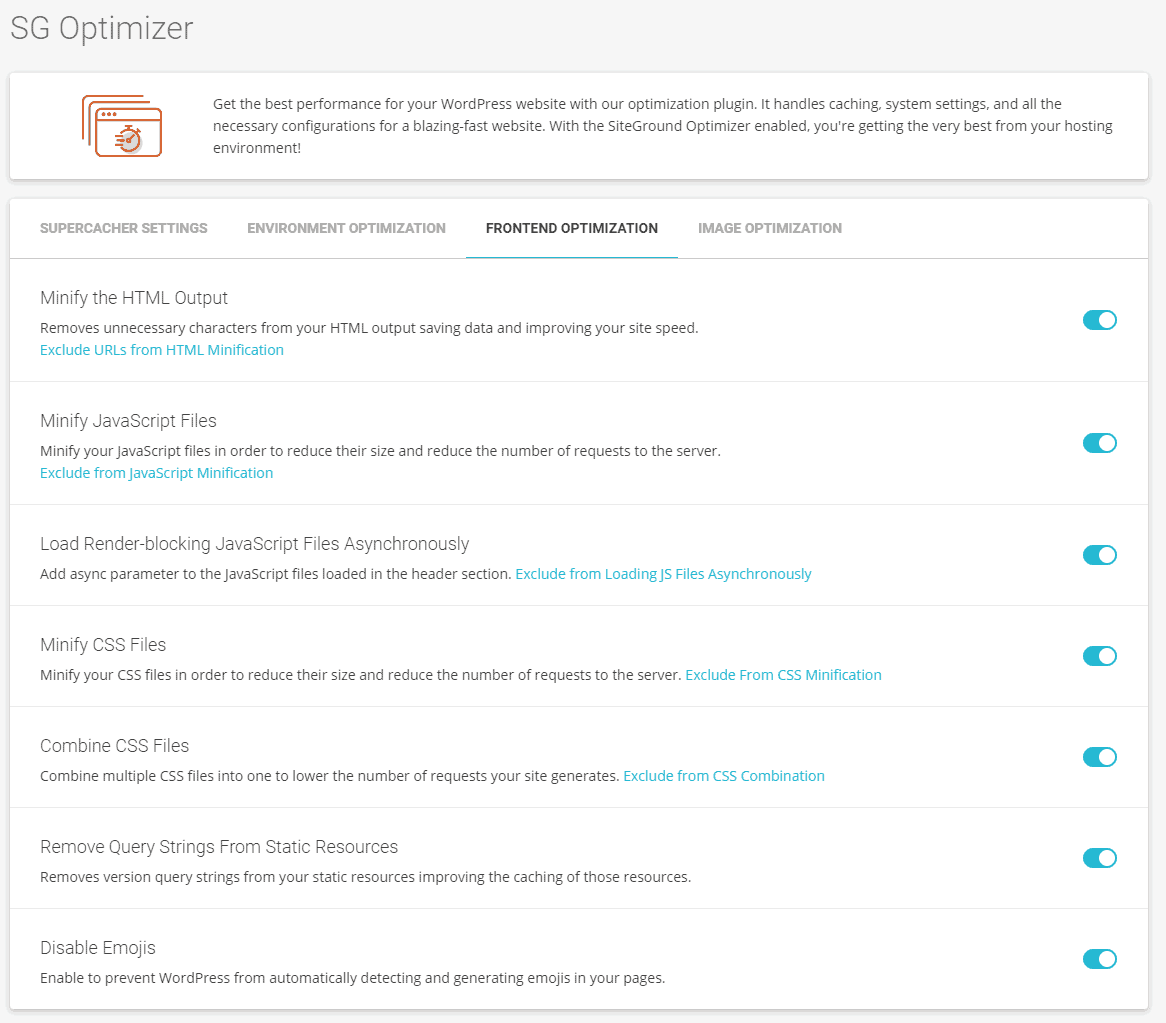Open Exclude from Loading JS Files Asynchronously
The image size is (1166, 1023).
coord(663,574)
